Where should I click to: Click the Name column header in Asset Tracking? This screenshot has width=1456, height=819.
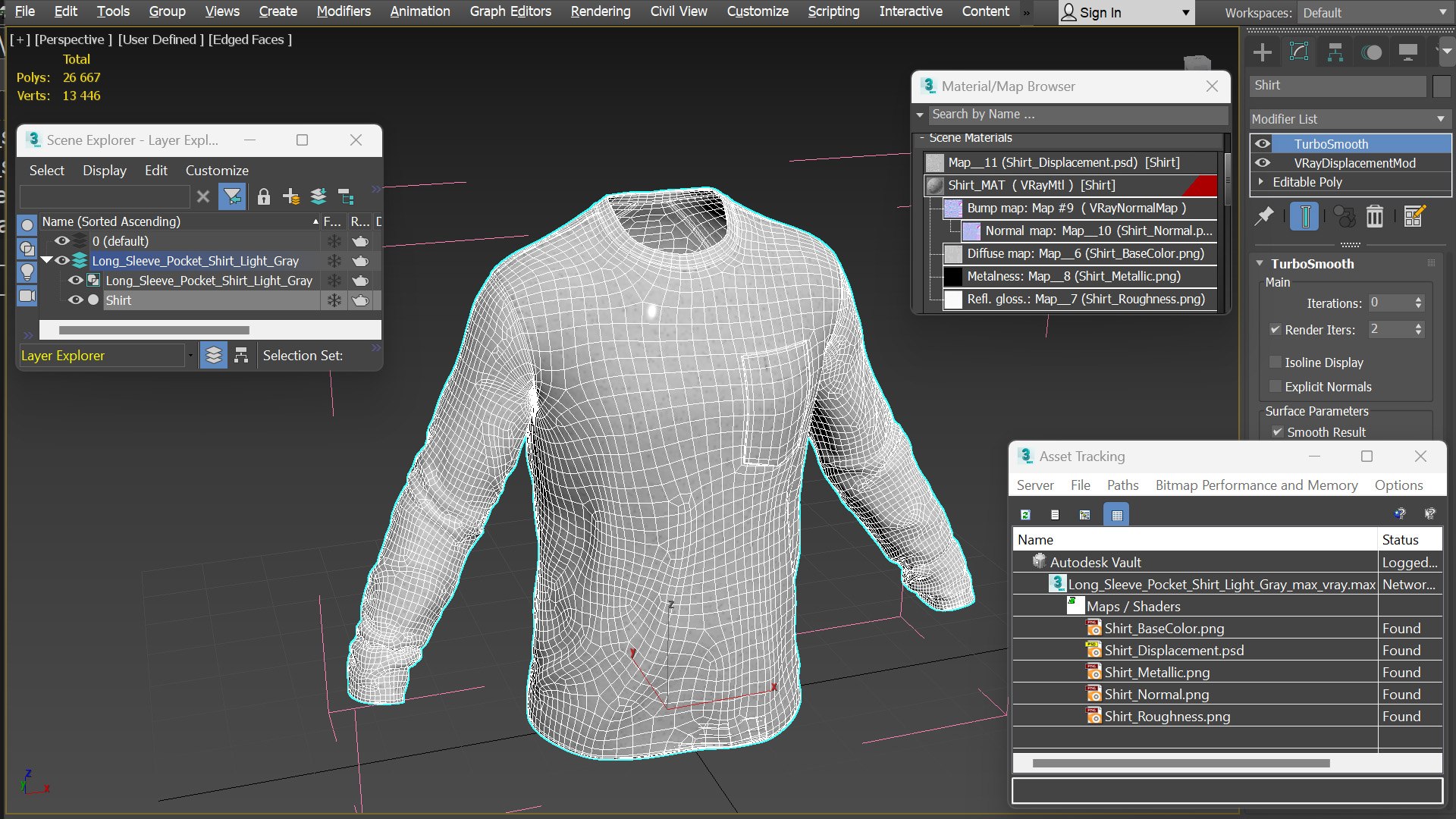pyautogui.click(x=1194, y=540)
